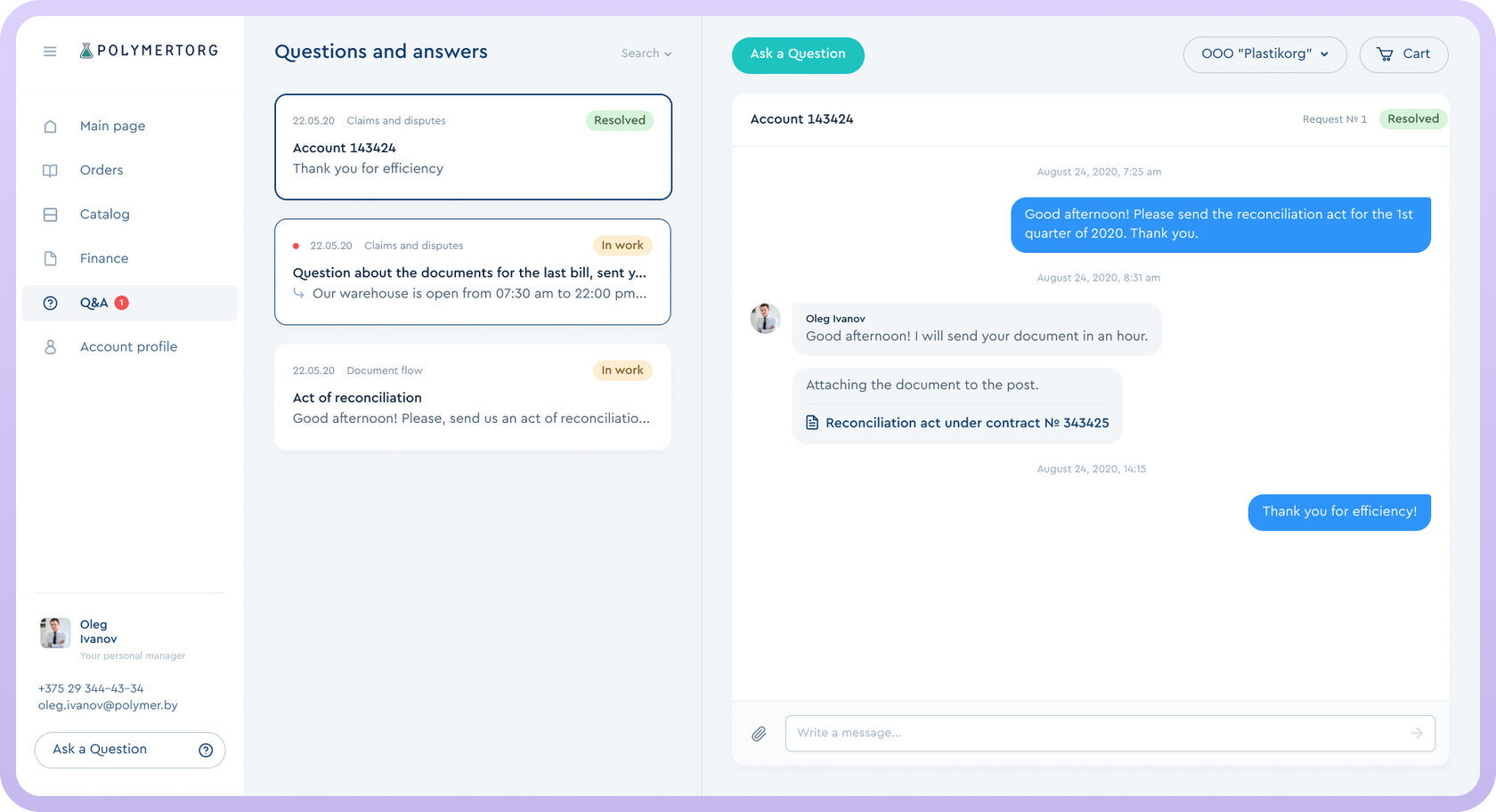Click the teal Ask a Question button
The height and width of the screenshot is (812, 1496).
pos(798,54)
